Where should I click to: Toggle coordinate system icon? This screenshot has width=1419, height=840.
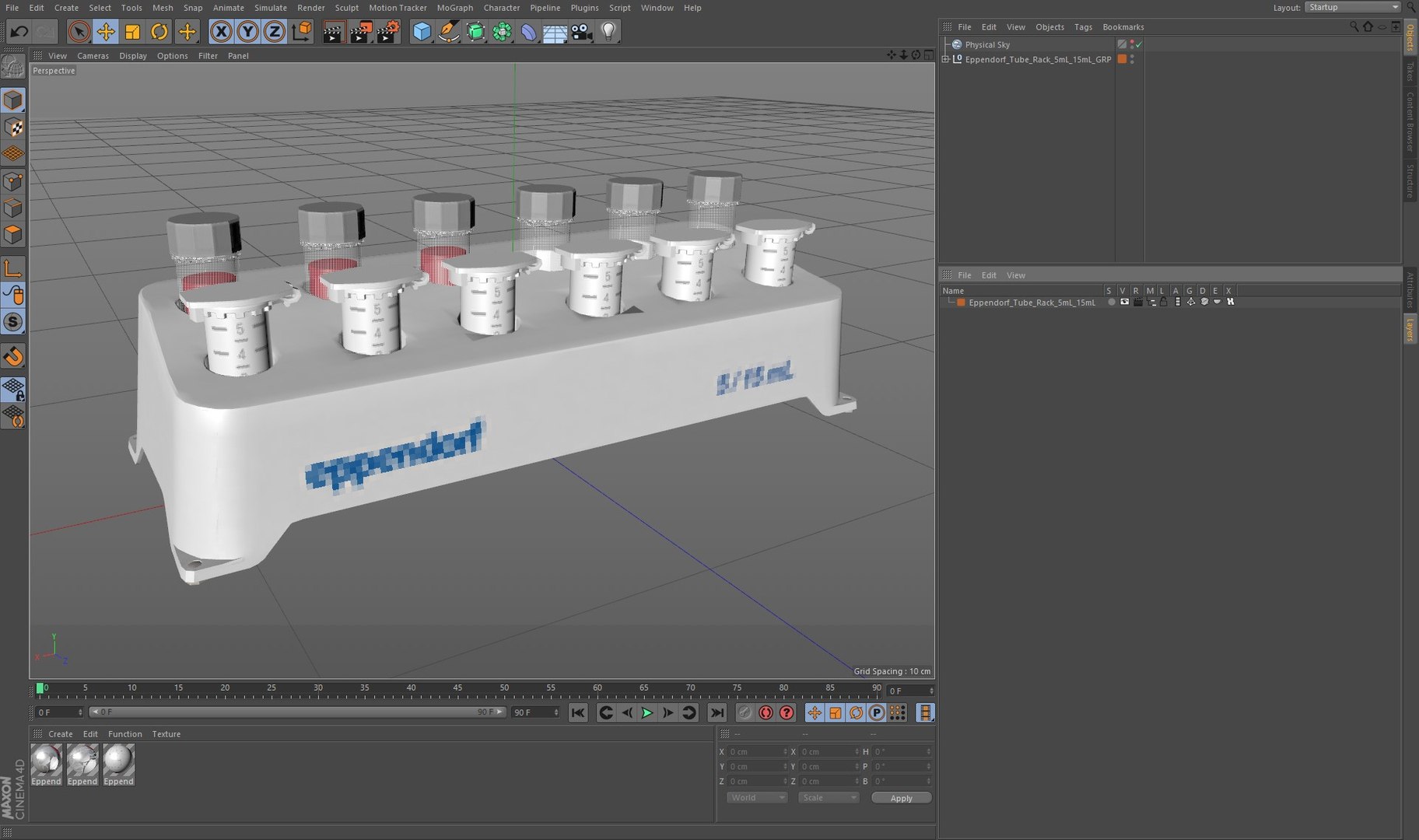click(x=302, y=32)
